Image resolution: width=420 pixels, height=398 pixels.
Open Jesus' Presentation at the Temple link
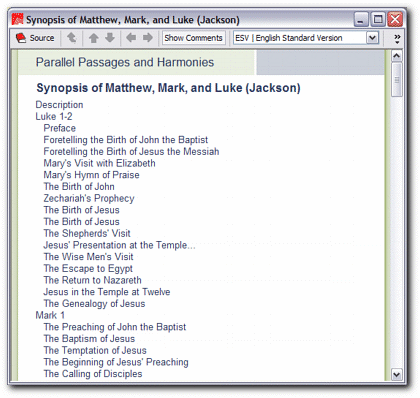(119, 245)
